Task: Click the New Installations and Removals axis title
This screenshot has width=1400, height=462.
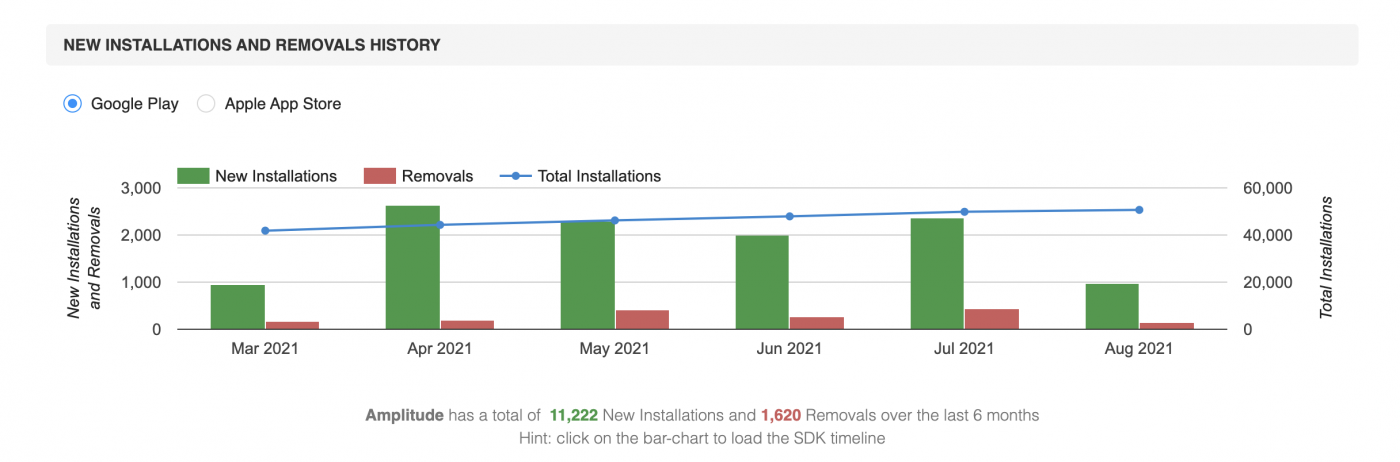Action: (x=84, y=258)
